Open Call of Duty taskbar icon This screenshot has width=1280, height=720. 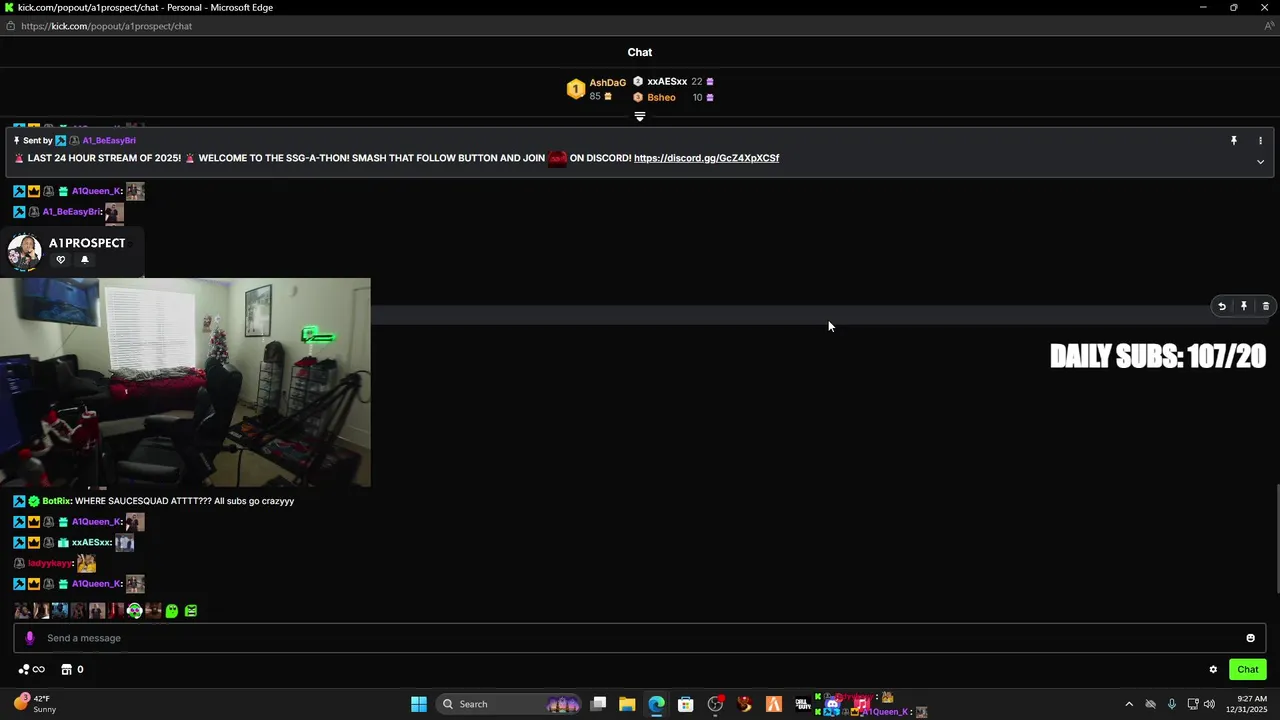pos(803,704)
